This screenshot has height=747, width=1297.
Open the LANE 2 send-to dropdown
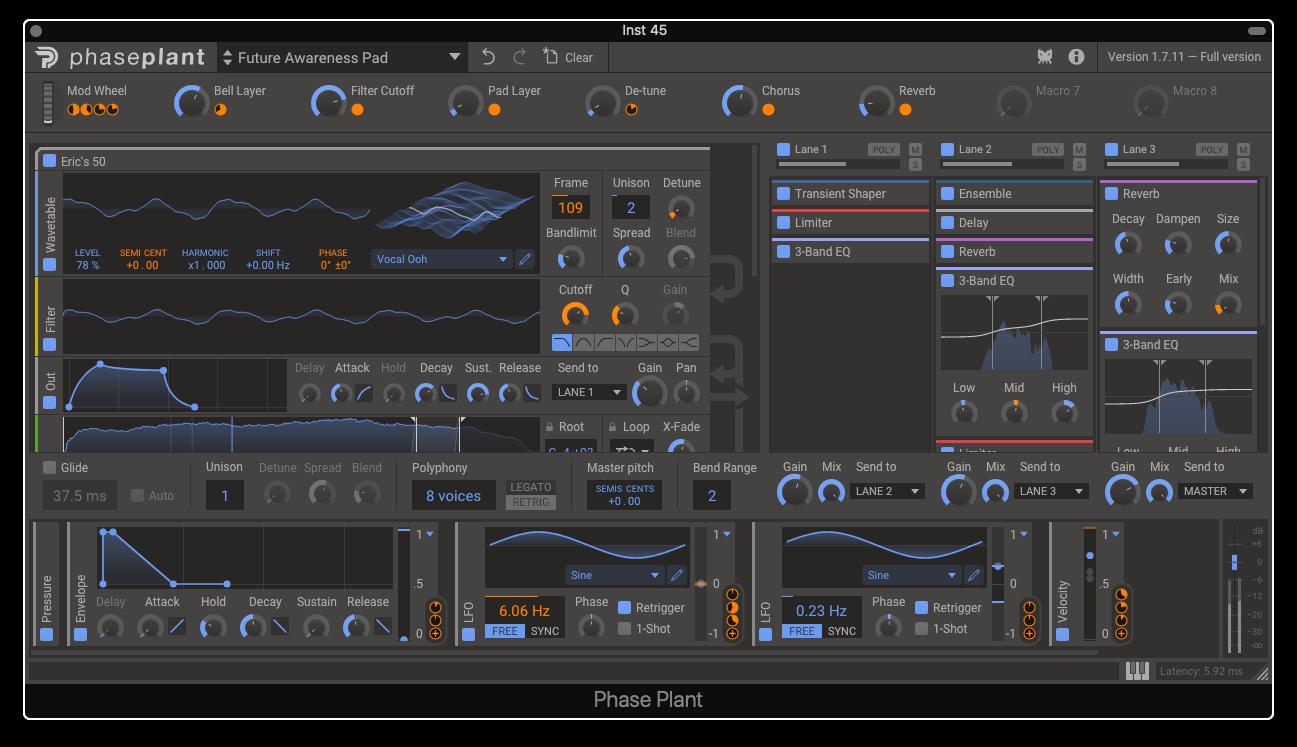click(888, 491)
